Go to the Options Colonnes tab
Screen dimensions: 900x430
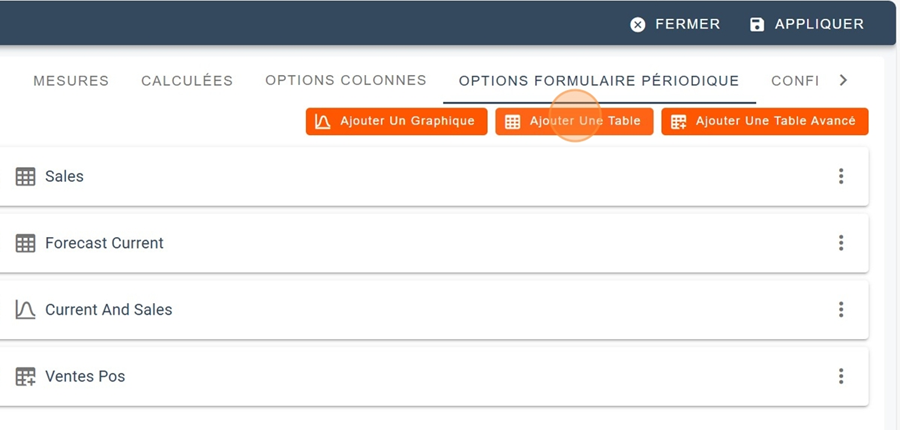pyautogui.click(x=346, y=81)
